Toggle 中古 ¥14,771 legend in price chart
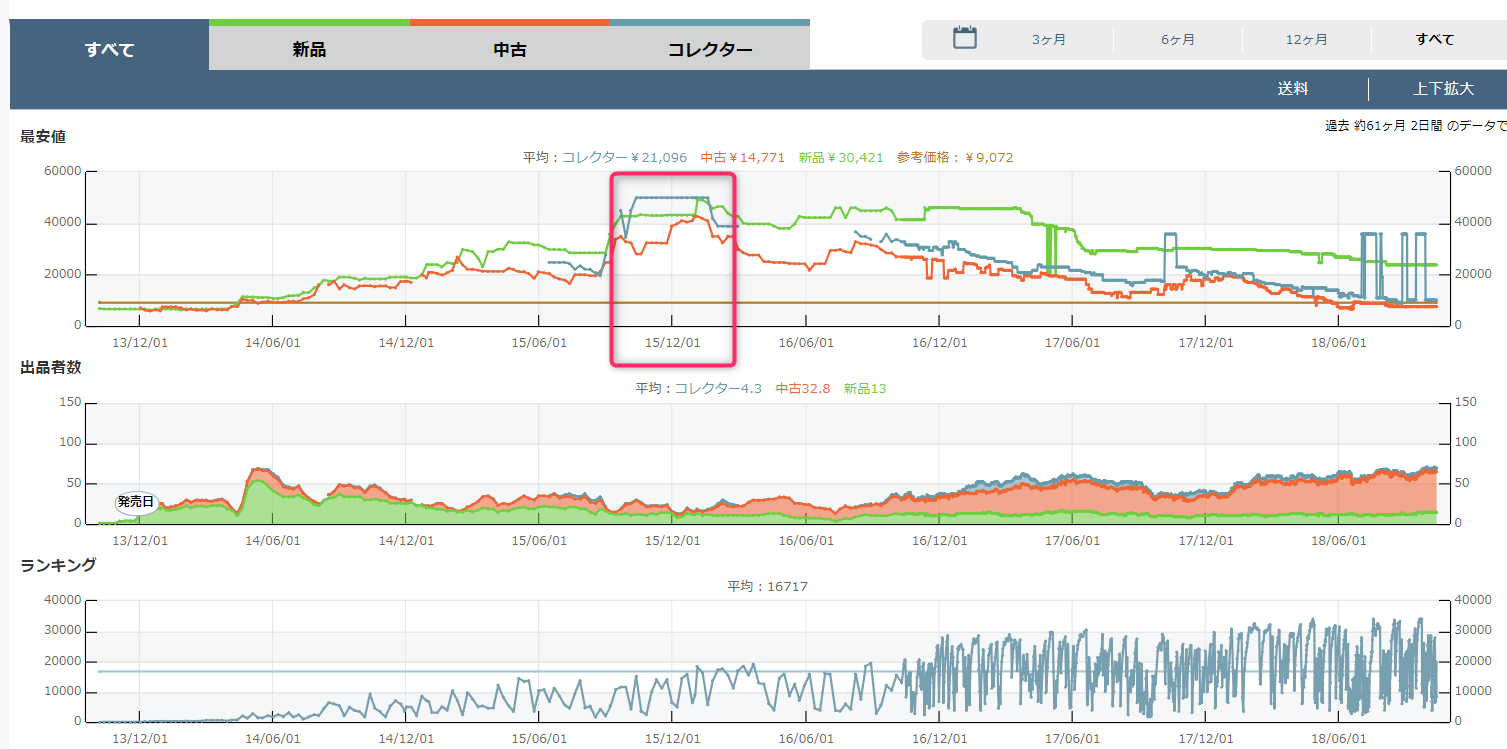Screen dimensions: 1507x749 pos(742,157)
